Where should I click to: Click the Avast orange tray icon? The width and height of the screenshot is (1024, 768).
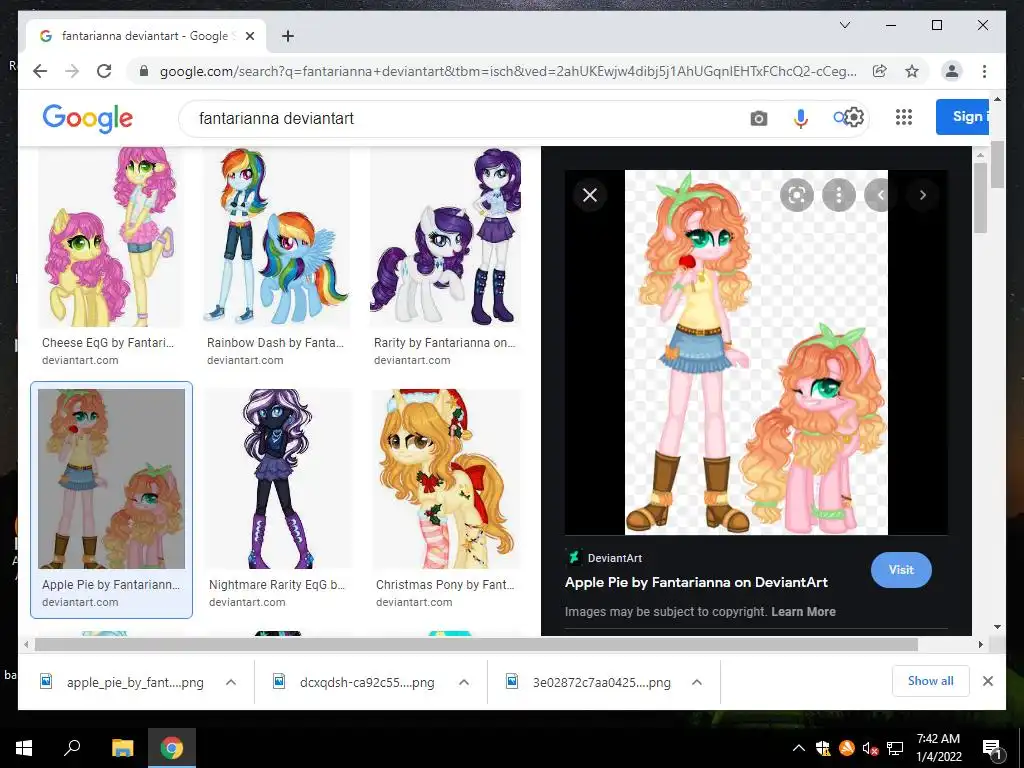point(846,748)
